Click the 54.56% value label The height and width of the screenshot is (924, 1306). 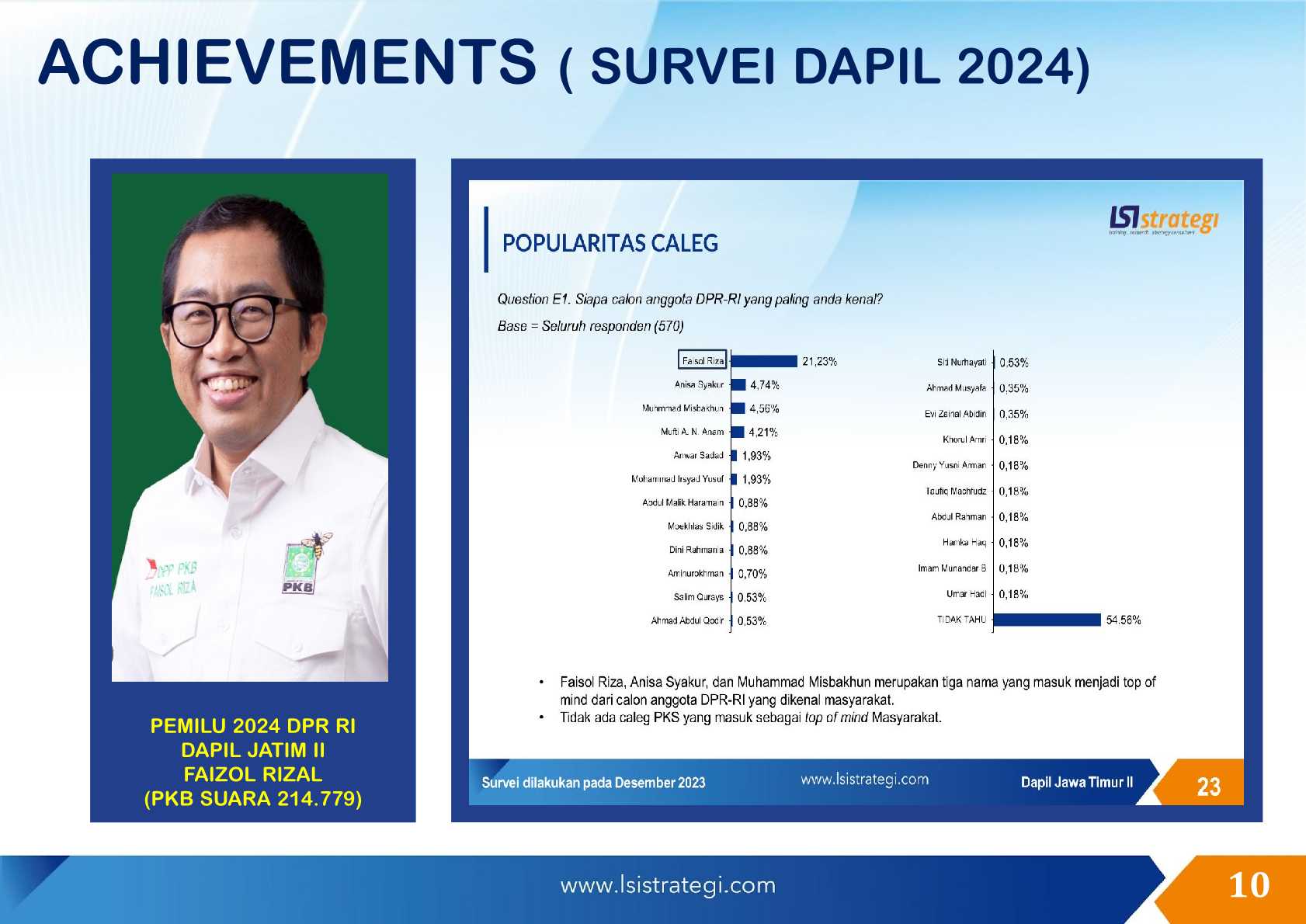point(1123,620)
